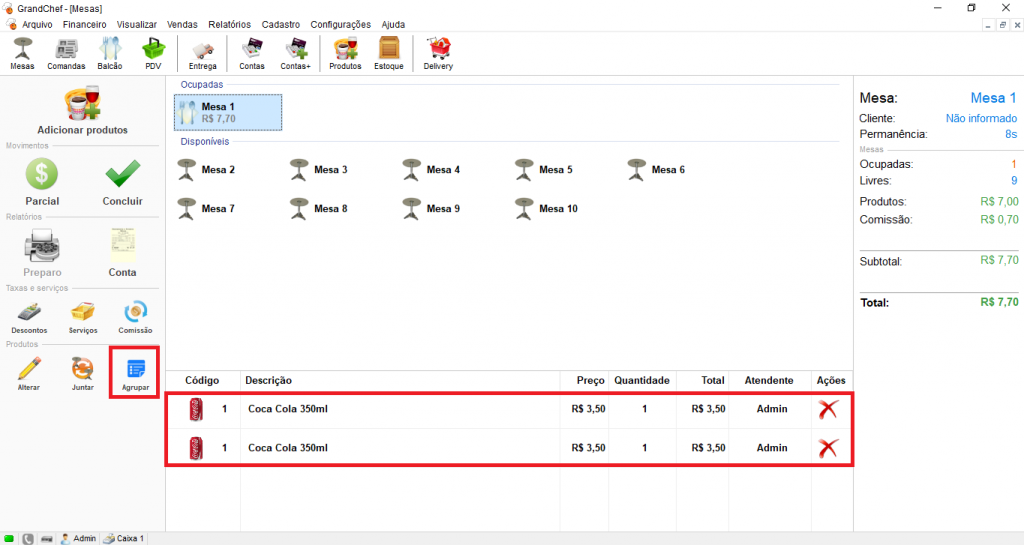Select occupied table Mesa 1
The height and width of the screenshot is (545, 1024).
tap(229, 112)
